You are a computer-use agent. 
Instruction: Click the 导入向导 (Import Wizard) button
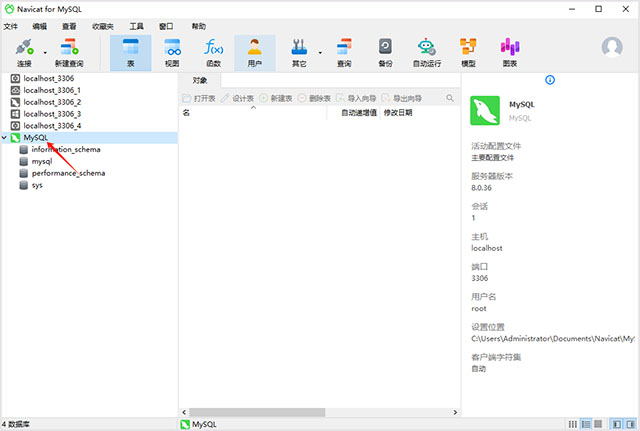(x=356, y=98)
